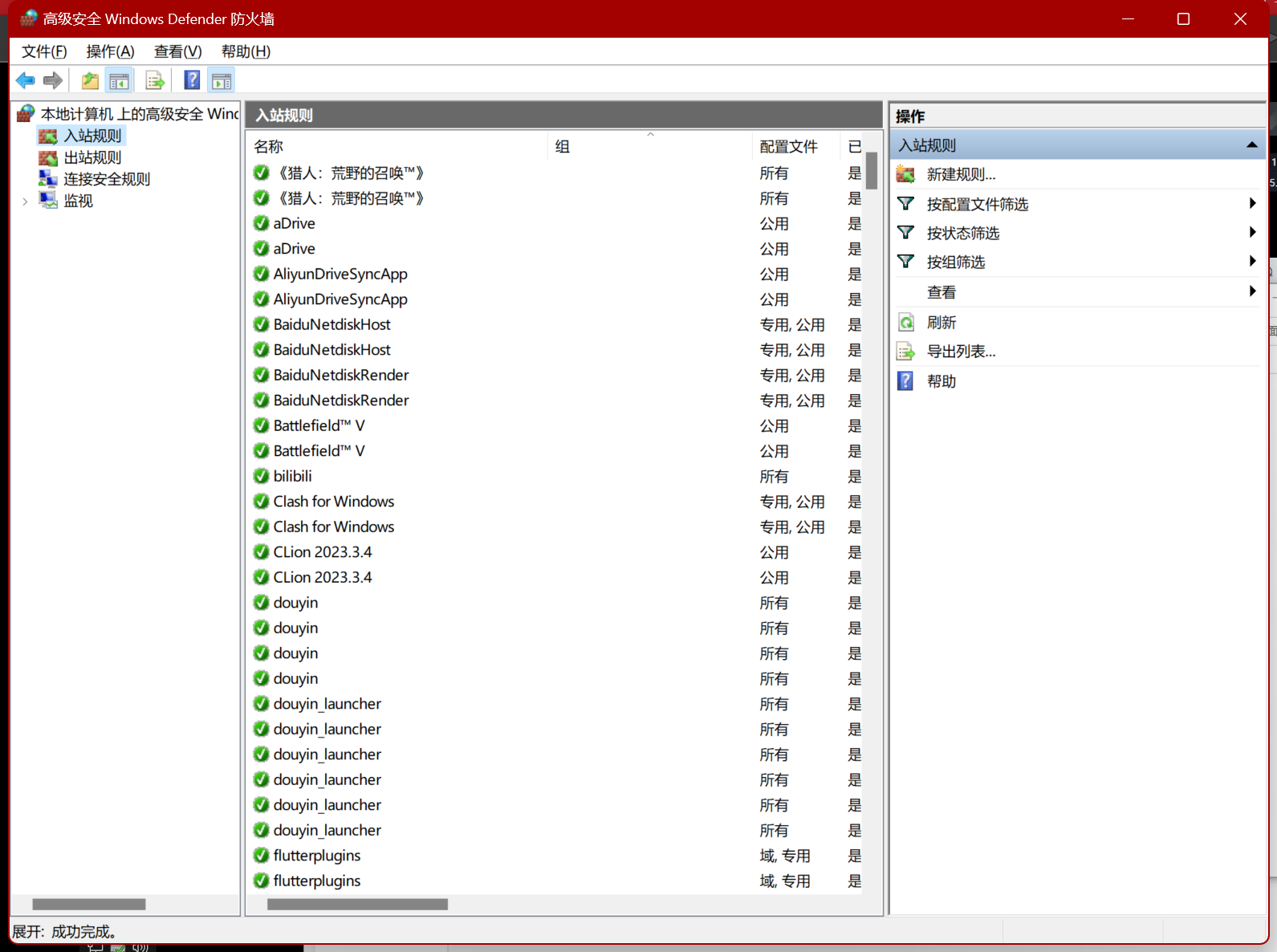Image resolution: width=1277 pixels, height=952 pixels.
Task: Click the 按组筛选 filter funnel icon
Action: tap(905, 262)
